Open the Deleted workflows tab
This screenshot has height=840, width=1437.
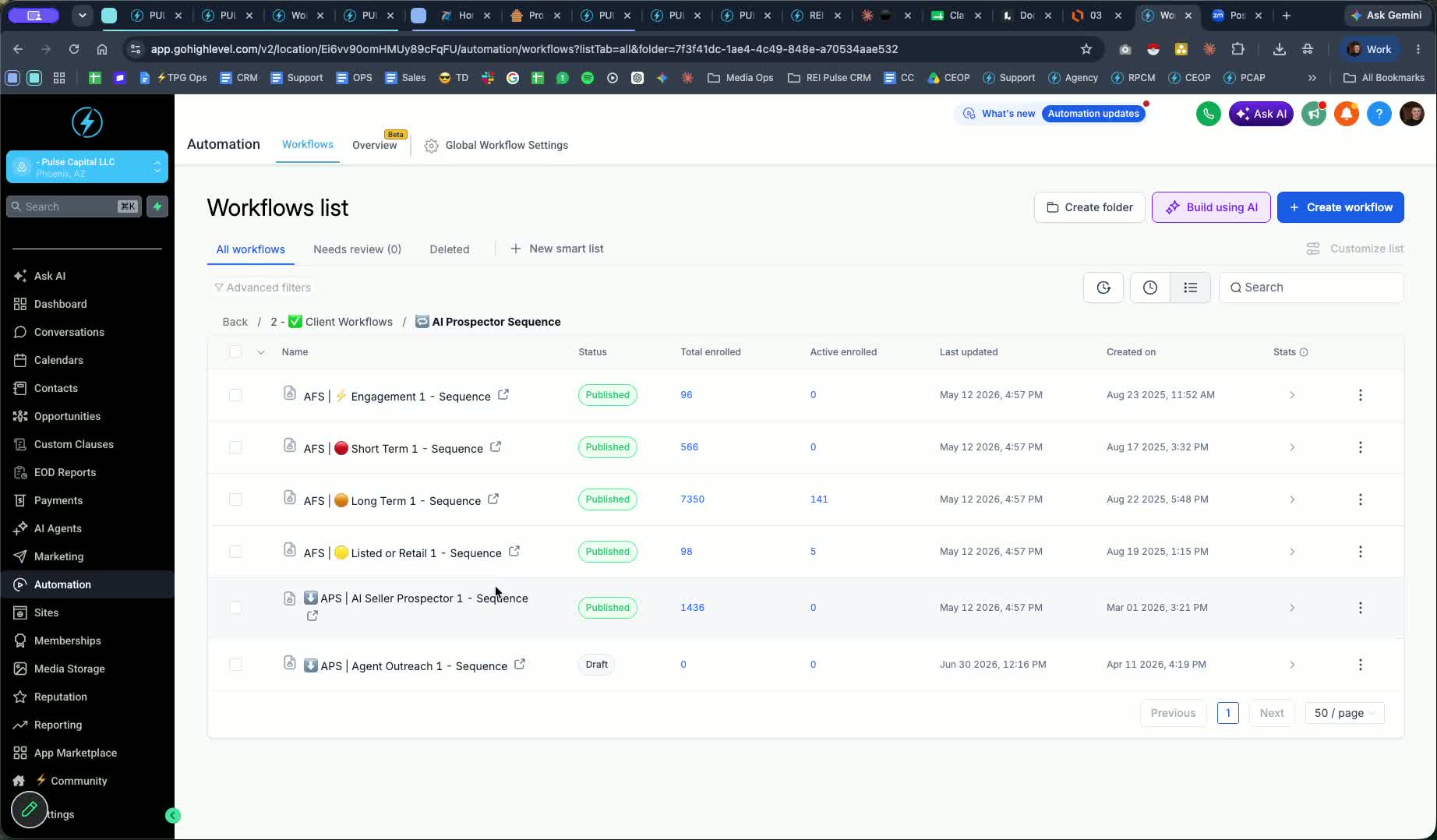coord(450,249)
